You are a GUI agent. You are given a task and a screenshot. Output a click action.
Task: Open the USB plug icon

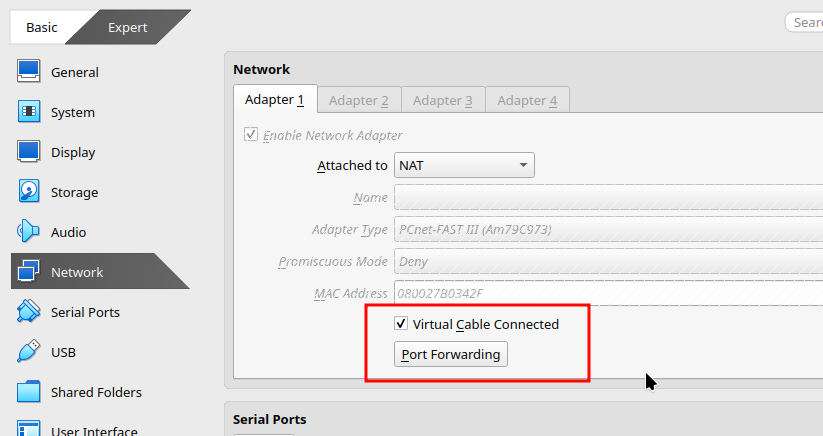point(28,352)
